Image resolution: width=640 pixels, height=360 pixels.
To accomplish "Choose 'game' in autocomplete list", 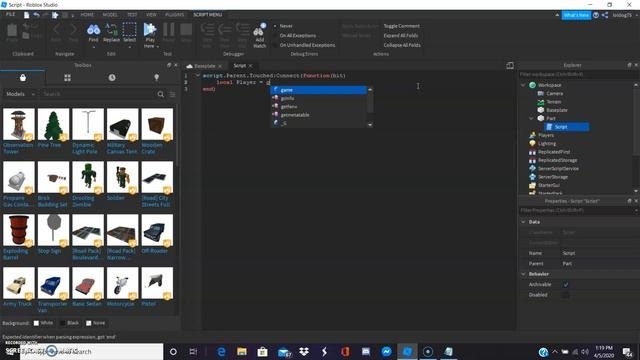I will [x=319, y=90].
